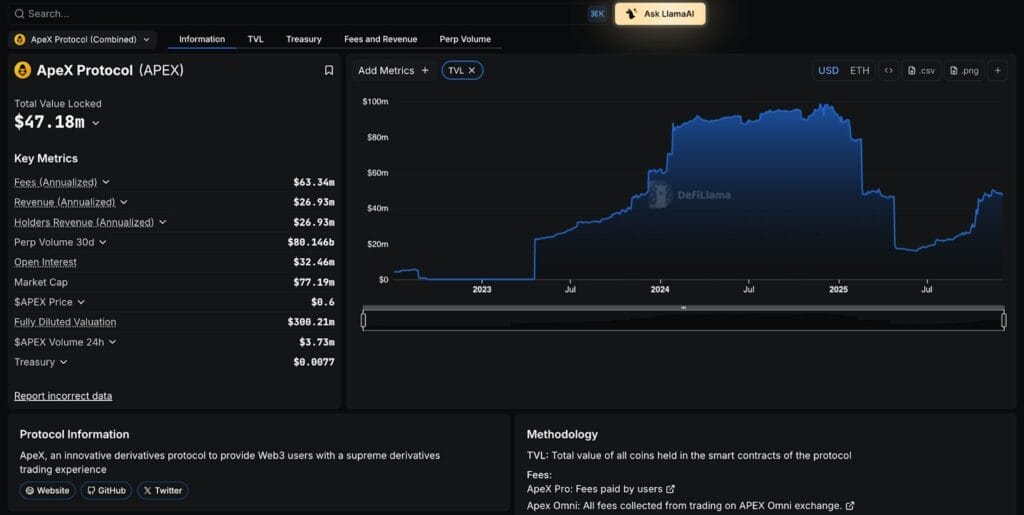Open the Treasury tab
This screenshot has width=1024, height=515.
click(x=304, y=39)
